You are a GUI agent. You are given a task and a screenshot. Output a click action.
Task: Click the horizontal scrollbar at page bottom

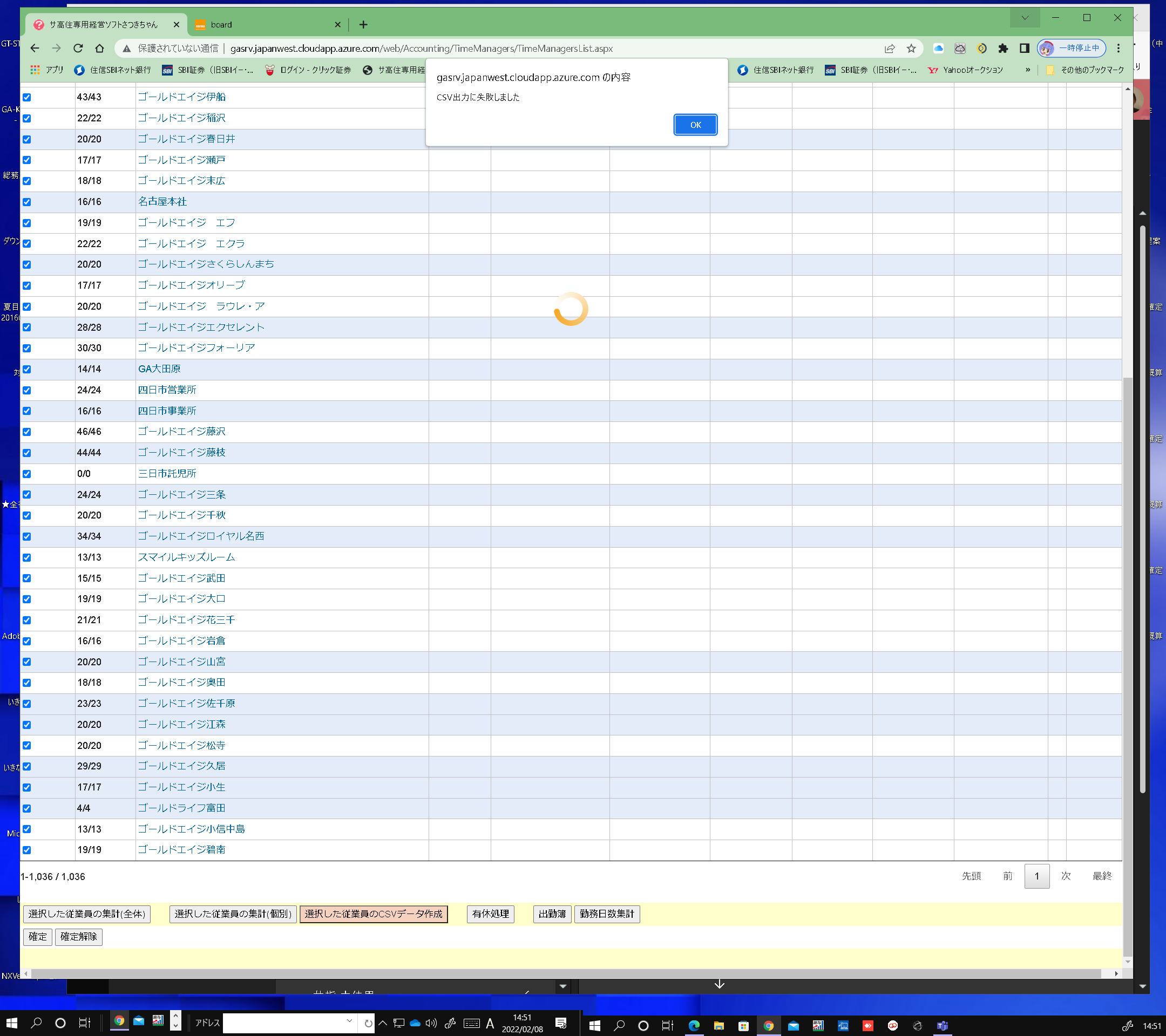pos(565,973)
